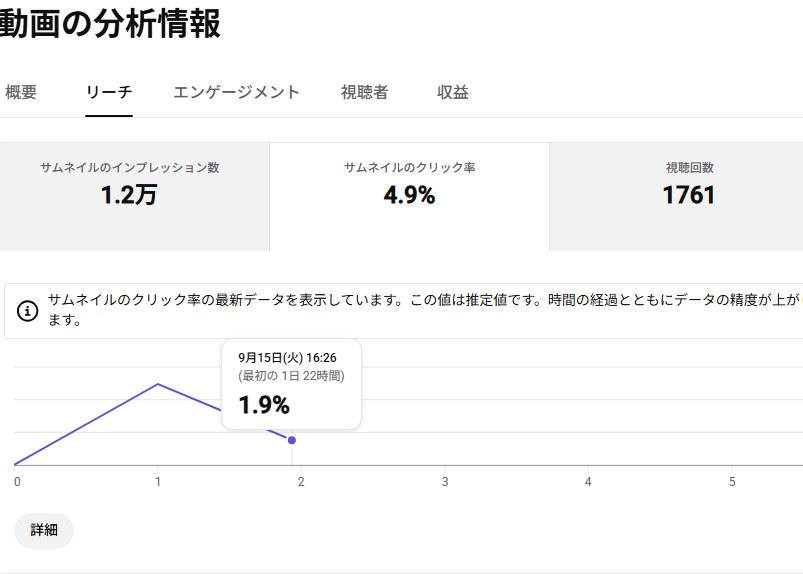Click the 4.9% click rate value
Image resolution: width=803 pixels, height=574 pixels.
point(409,195)
